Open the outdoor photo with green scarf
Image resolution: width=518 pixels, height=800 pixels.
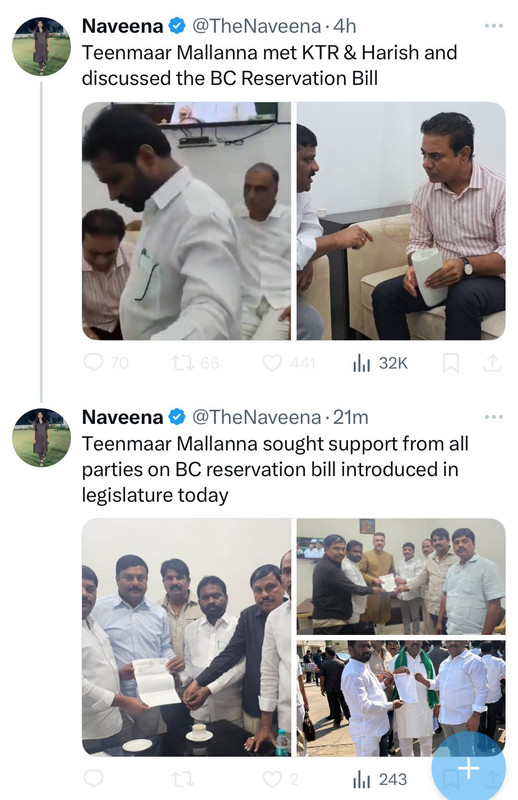click(401, 698)
